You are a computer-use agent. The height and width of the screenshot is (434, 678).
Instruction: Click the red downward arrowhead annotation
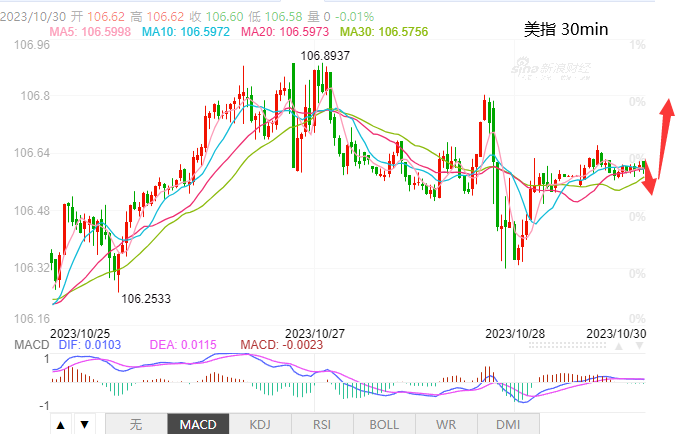coord(650,183)
